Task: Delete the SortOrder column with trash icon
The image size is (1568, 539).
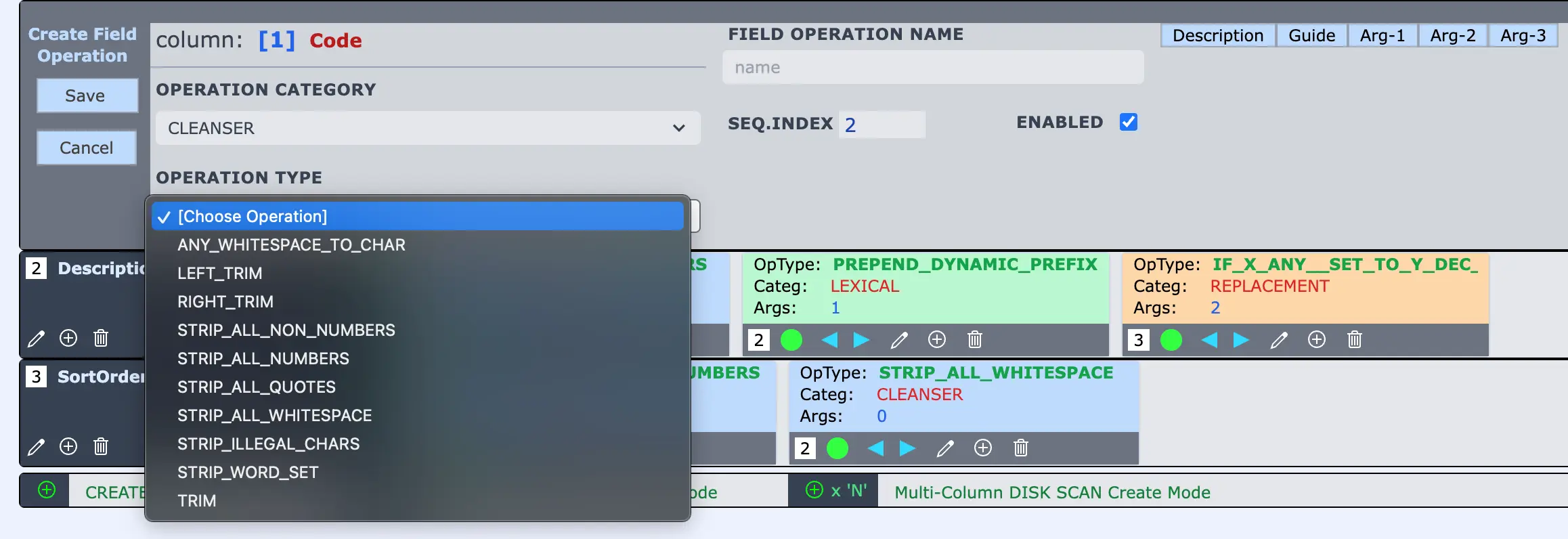Action: pyautogui.click(x=101, y=446)
